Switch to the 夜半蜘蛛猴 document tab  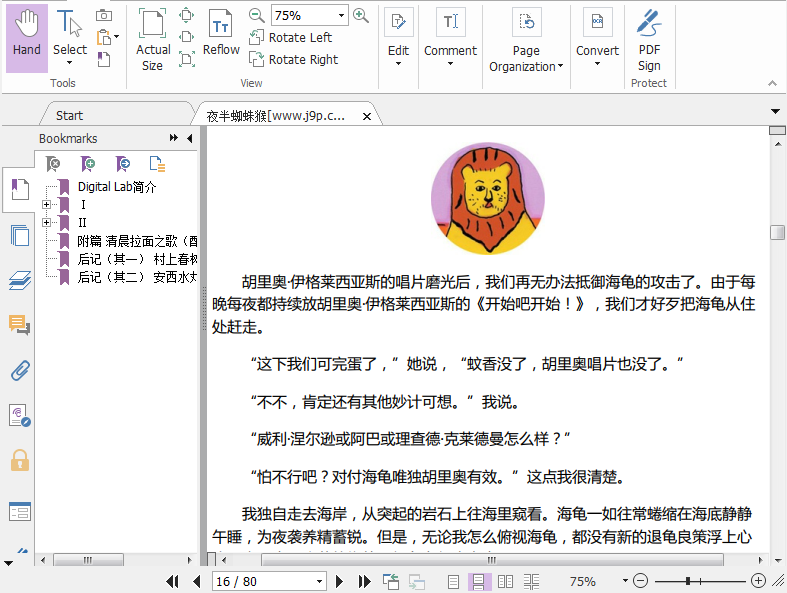coord(276,116)
